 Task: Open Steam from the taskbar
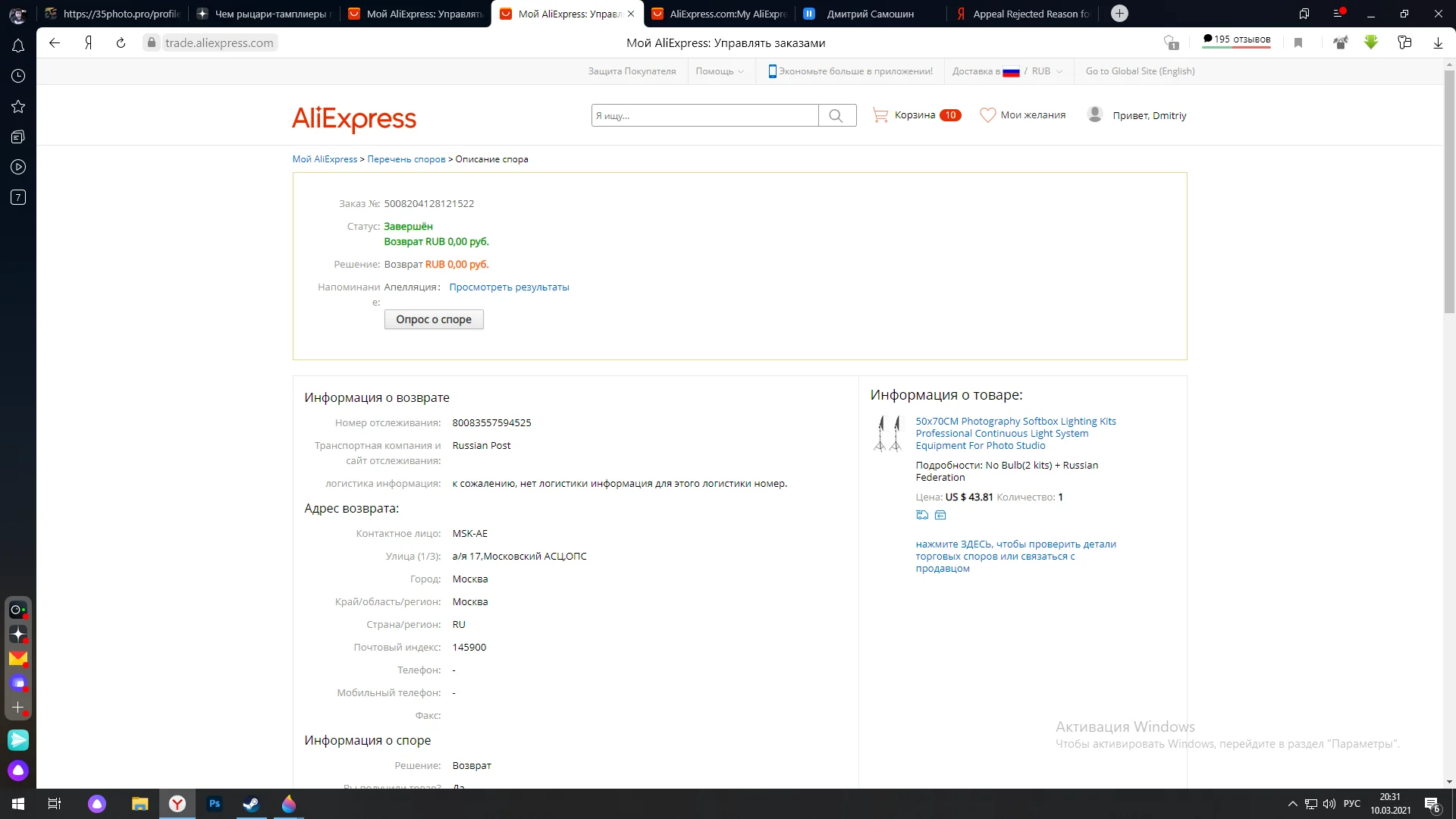251,804
